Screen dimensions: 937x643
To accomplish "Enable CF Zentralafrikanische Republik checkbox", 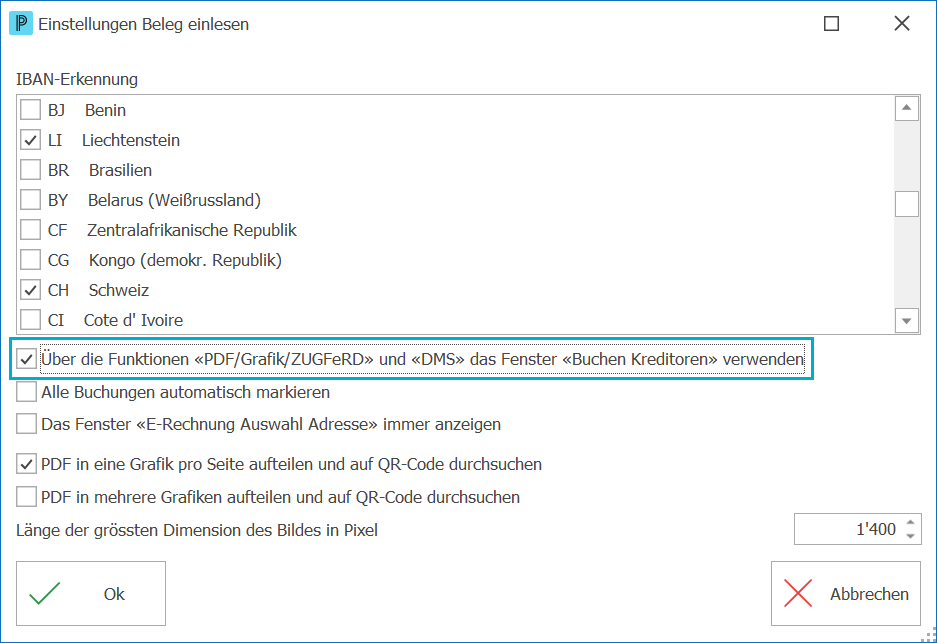I will tap(30, 229).
